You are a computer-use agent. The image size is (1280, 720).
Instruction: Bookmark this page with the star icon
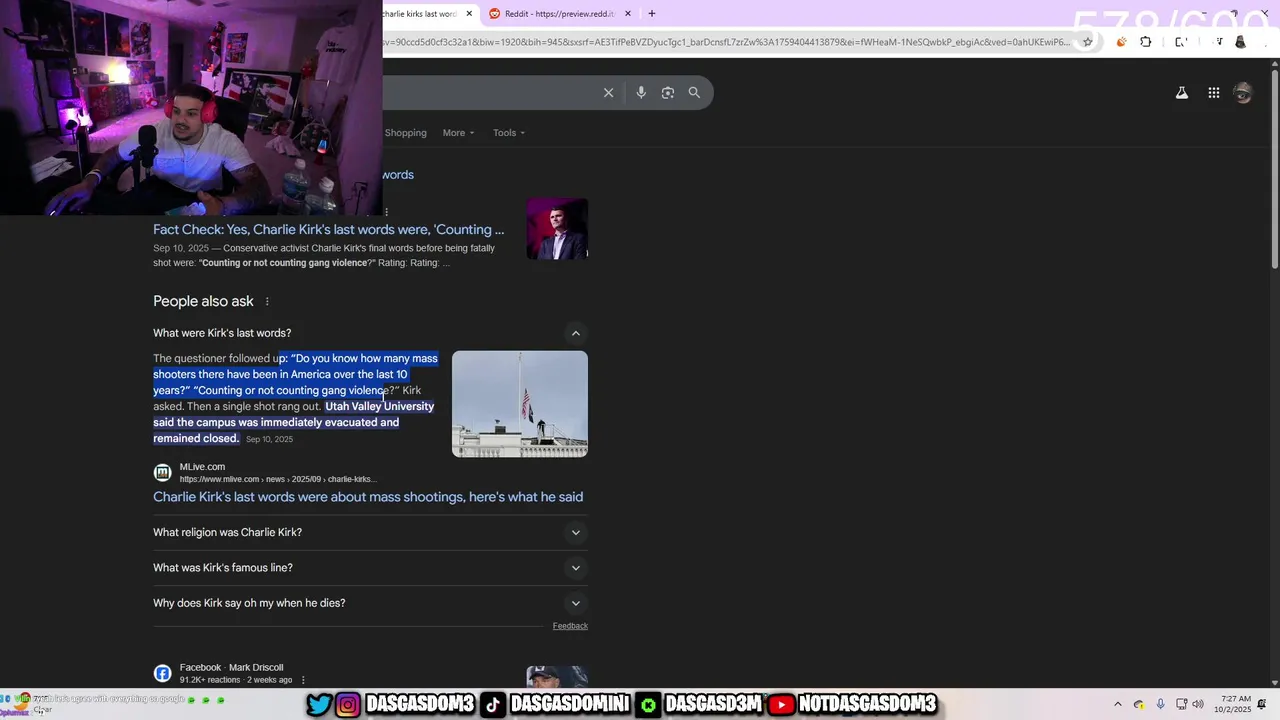1088,42
